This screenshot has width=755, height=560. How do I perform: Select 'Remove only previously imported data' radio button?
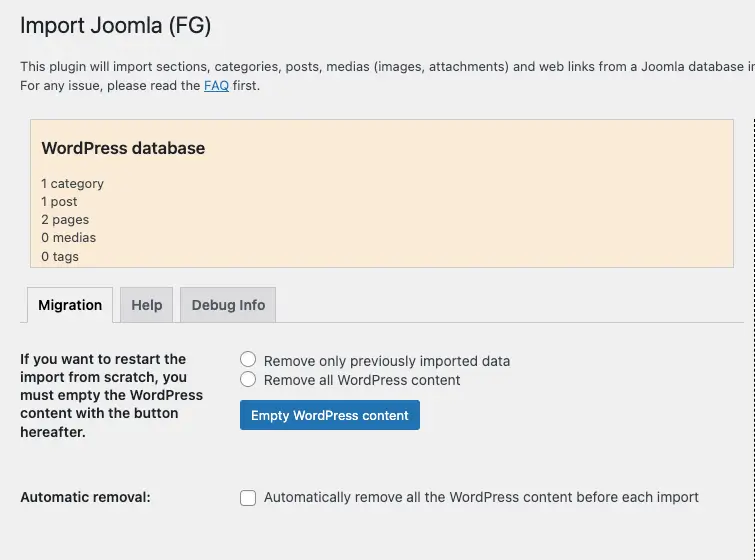pyautogui.click(x=248, y=360)
